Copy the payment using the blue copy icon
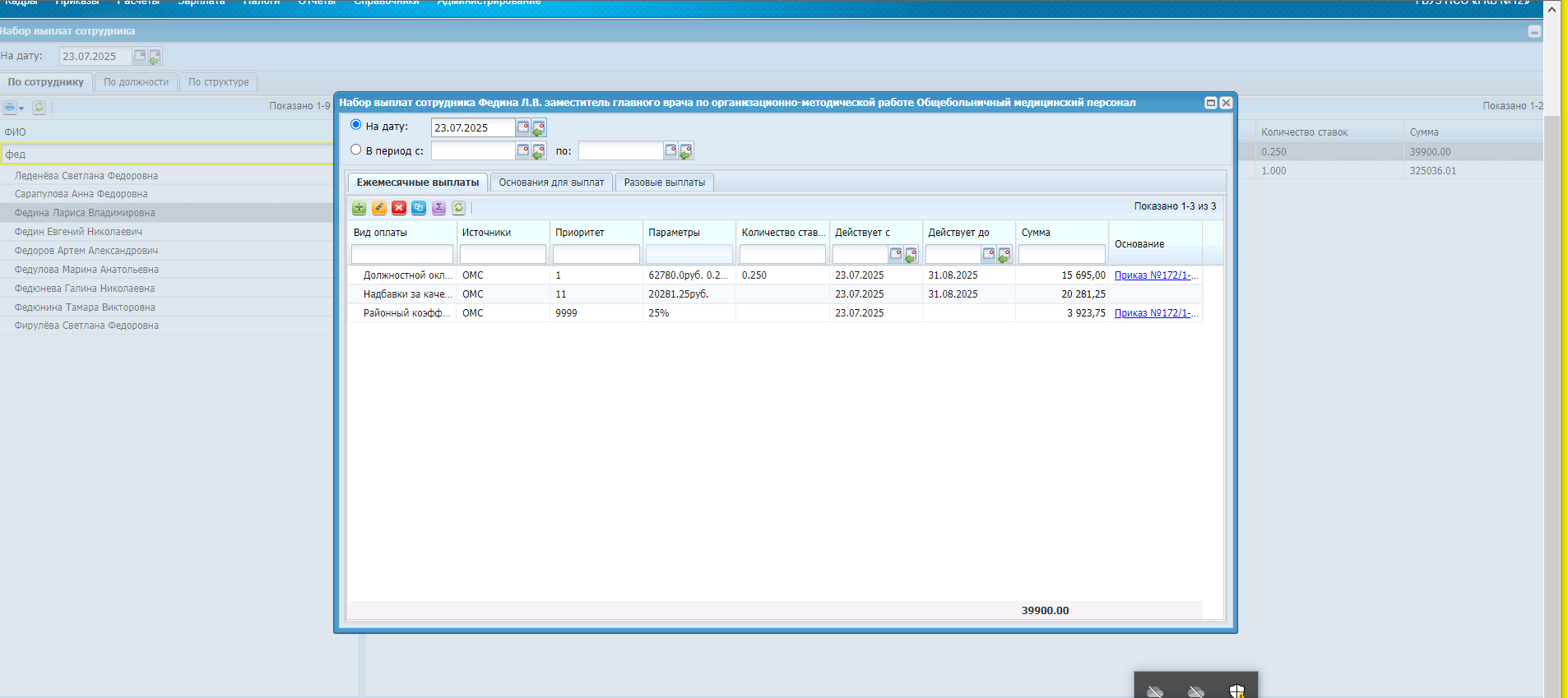Screen dimensions: 1568x698 click(419, 208)
